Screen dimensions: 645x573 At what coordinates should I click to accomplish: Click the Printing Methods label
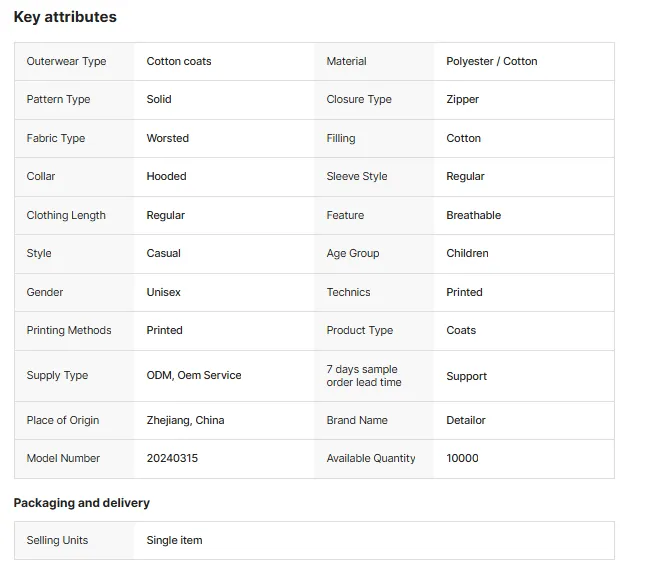point(69,330)
